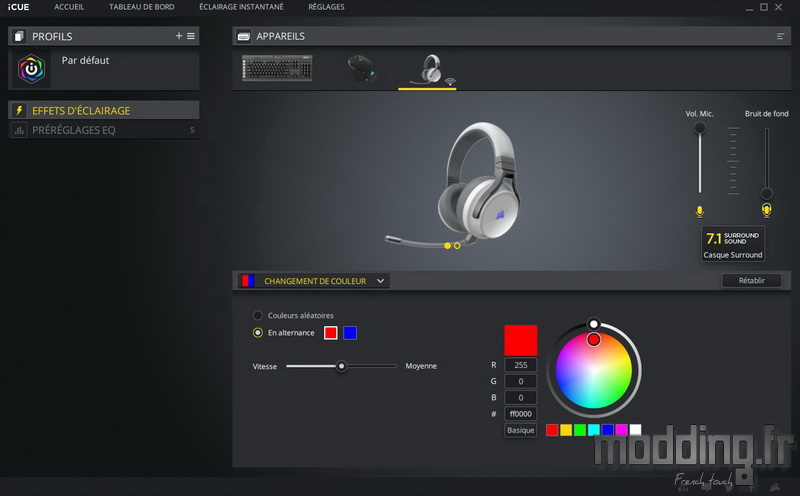This screenshot has width=800, height=496.
Task: Open Effets d'éclairage section
Action: (104, 110)
